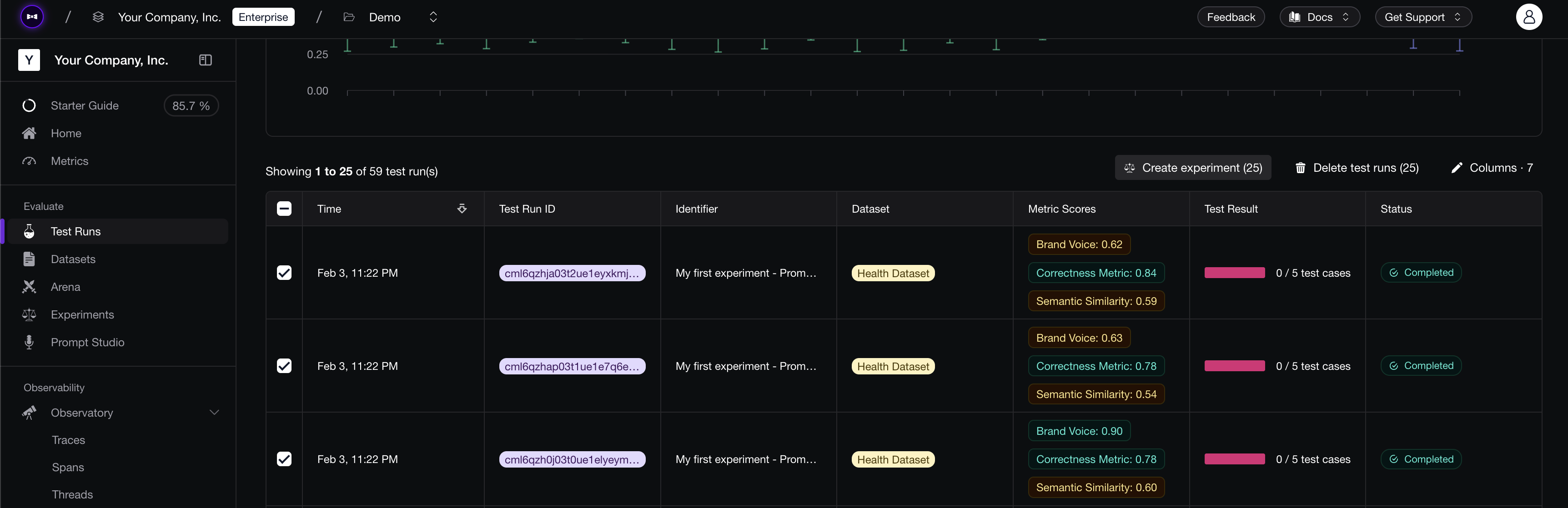Click the Your Company, Inc. breadcrumb

click(x=169, y=17)
